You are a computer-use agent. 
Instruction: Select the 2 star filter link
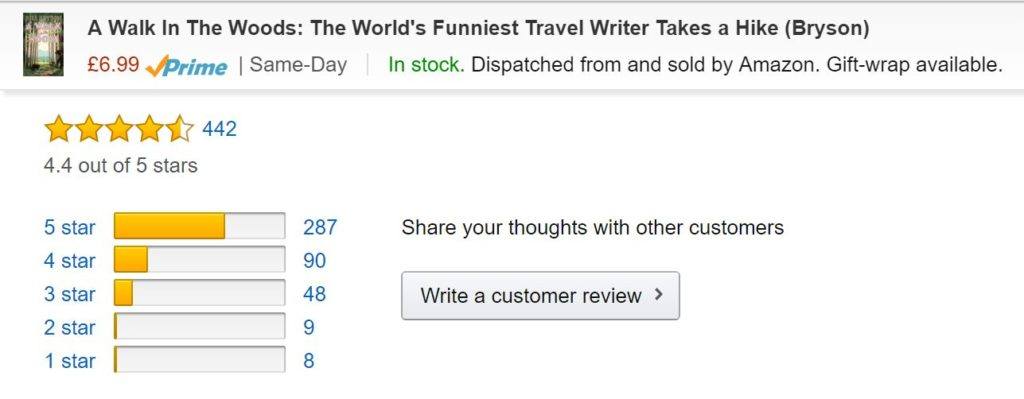coord(69,327)
